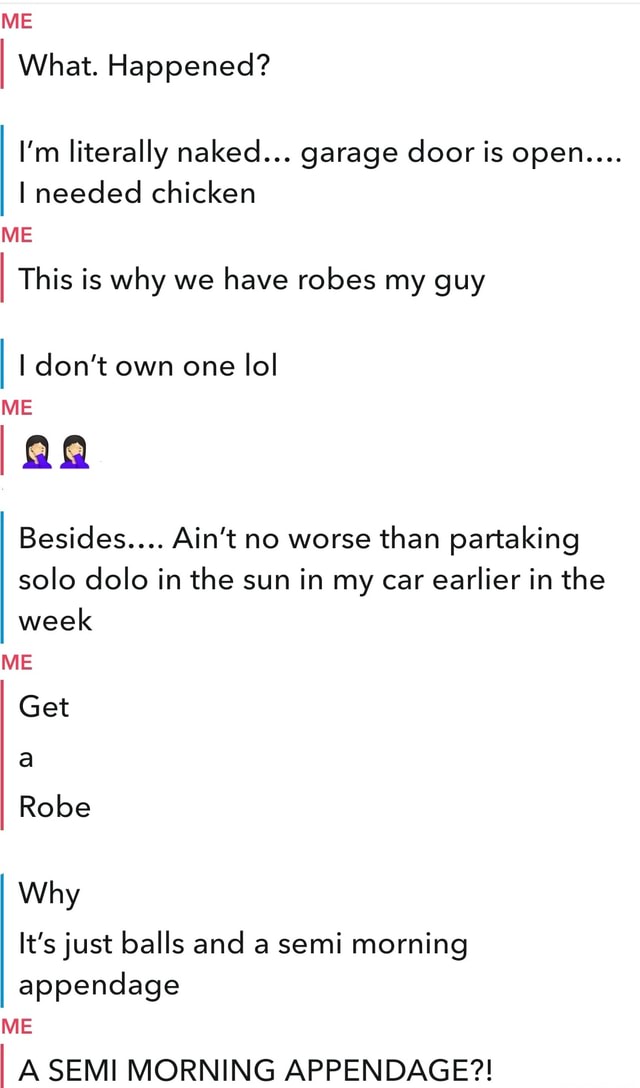Tap the 'I needed chicken' line

tap(137, 192)
